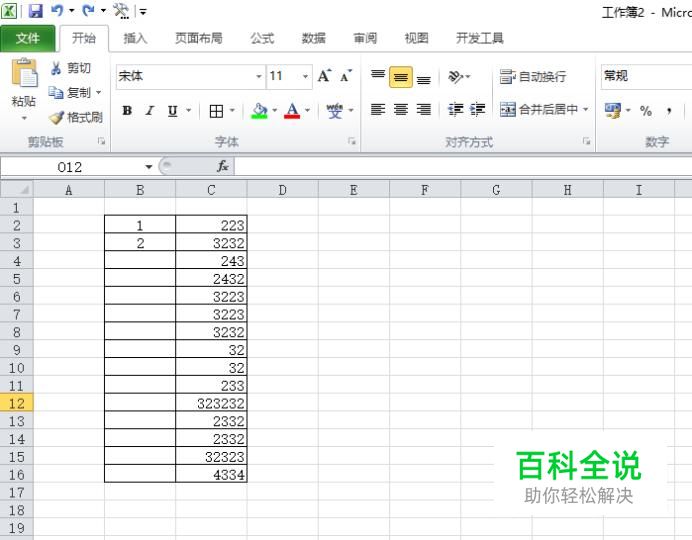692x540 pixels.
Task: Expand the quick access toolbar customize arrow
Action: pos(143,12)
